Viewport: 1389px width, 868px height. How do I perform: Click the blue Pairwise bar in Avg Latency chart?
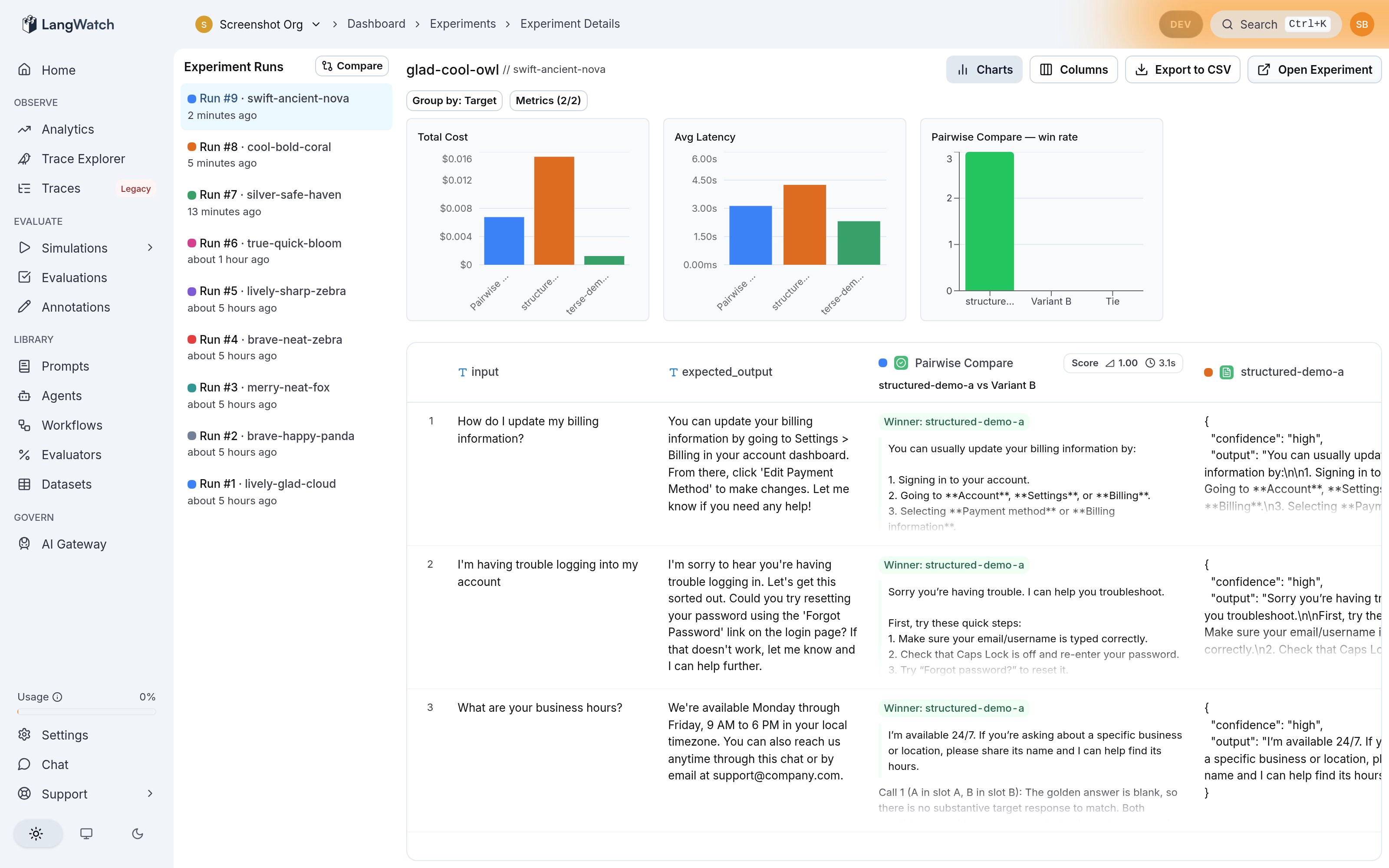pyautogui.click(x=750, y=235)
